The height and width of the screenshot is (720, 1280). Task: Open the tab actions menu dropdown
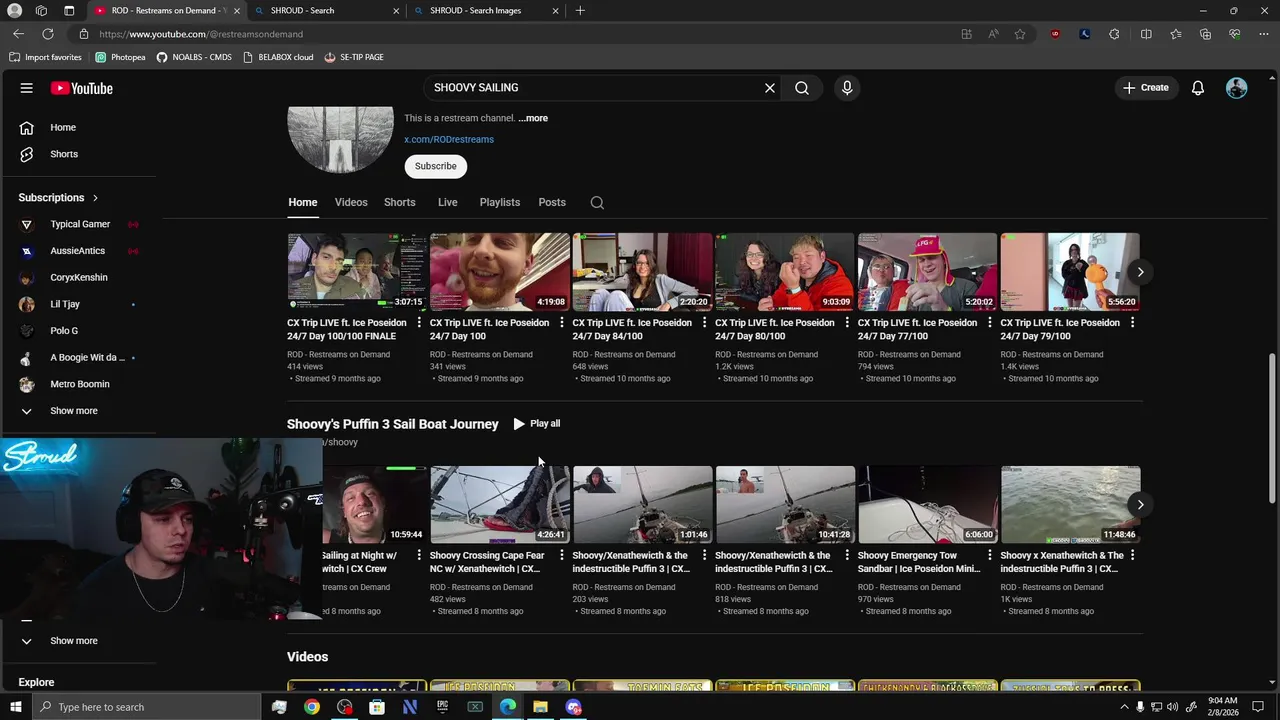pos(69,11)
